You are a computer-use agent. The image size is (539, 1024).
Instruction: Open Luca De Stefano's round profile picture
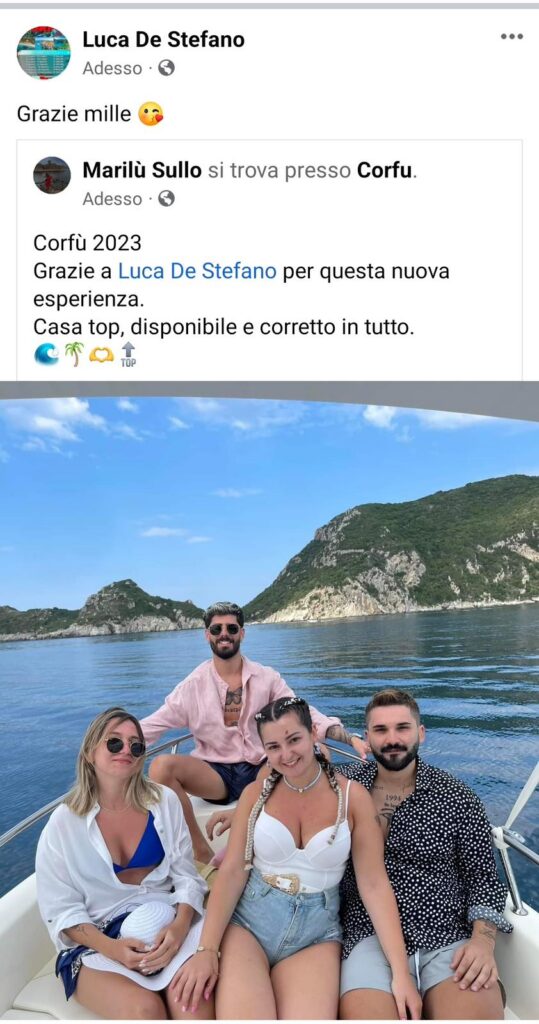(43, 53)
